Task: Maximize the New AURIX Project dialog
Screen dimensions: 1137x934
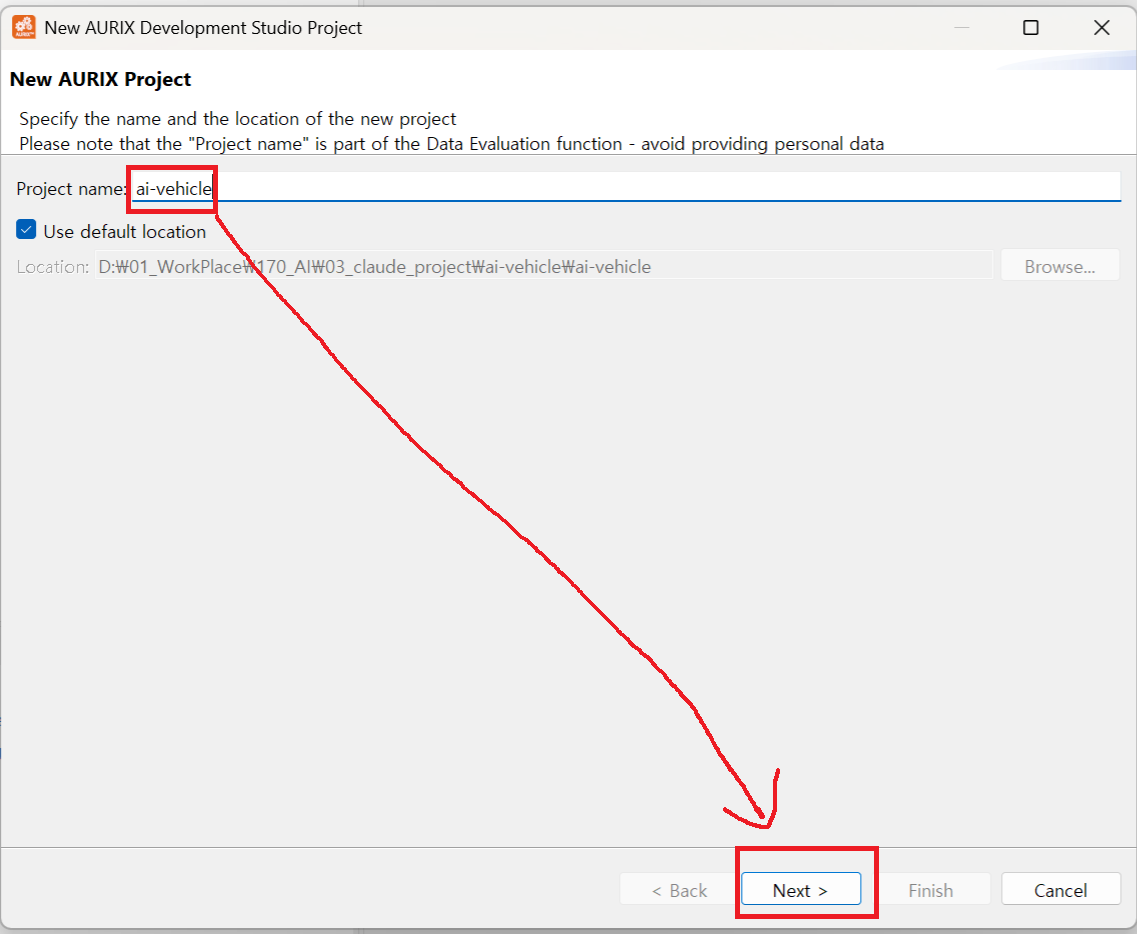Action: click(1030, 28)
